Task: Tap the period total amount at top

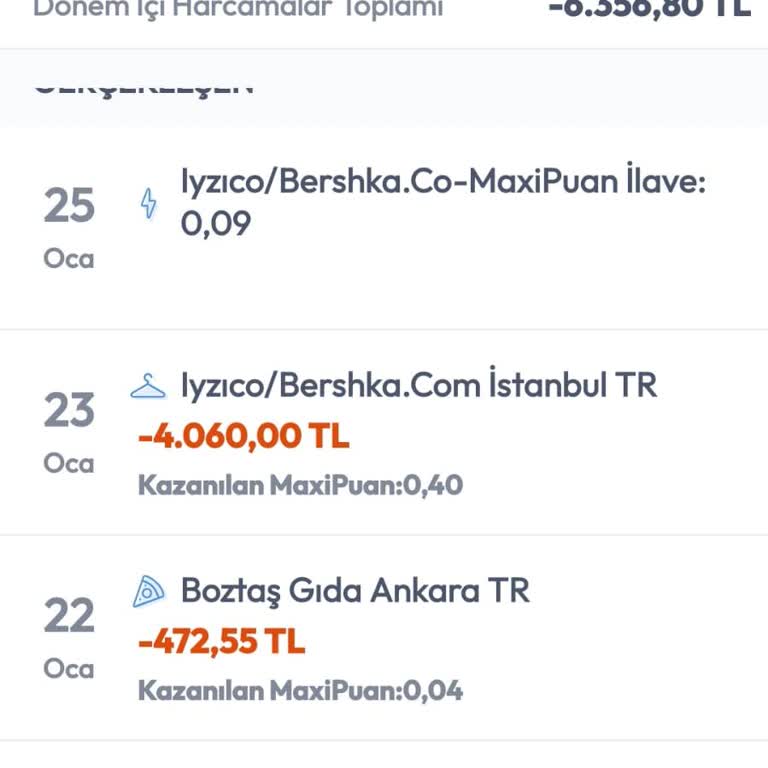Action: click(649, 9)
